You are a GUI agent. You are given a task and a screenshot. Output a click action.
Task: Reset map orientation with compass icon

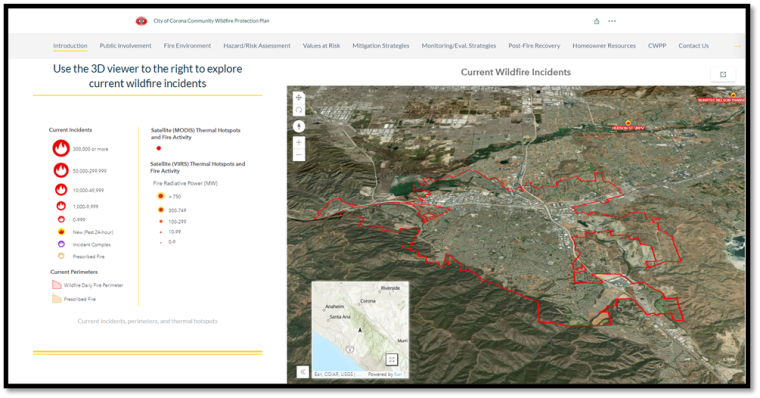pyautogui.click(x=299, y=127)
